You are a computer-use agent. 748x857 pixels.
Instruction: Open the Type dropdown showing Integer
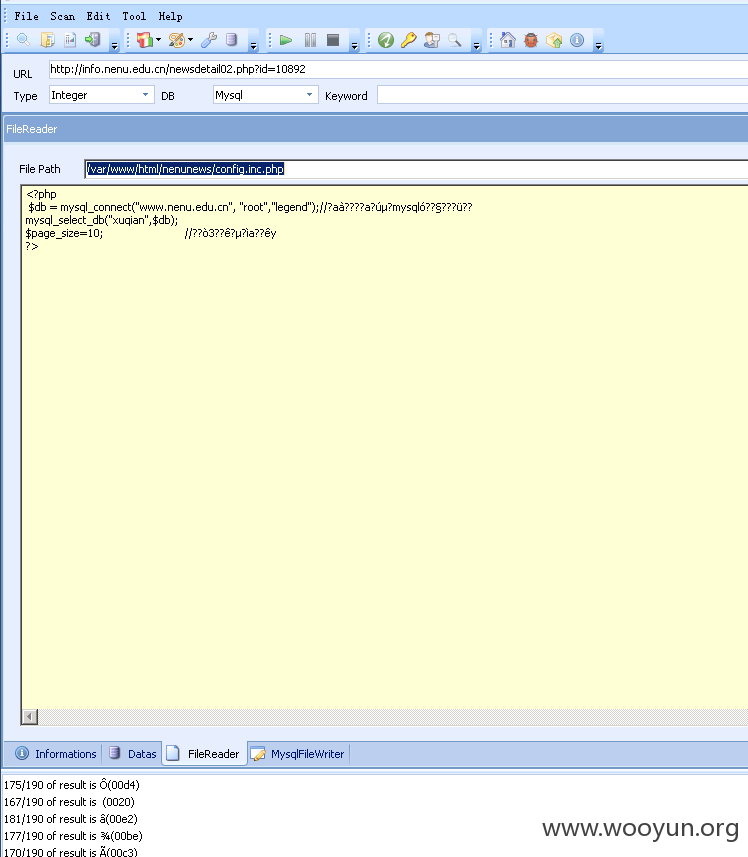pyautogui.click(x=102, y=95)
